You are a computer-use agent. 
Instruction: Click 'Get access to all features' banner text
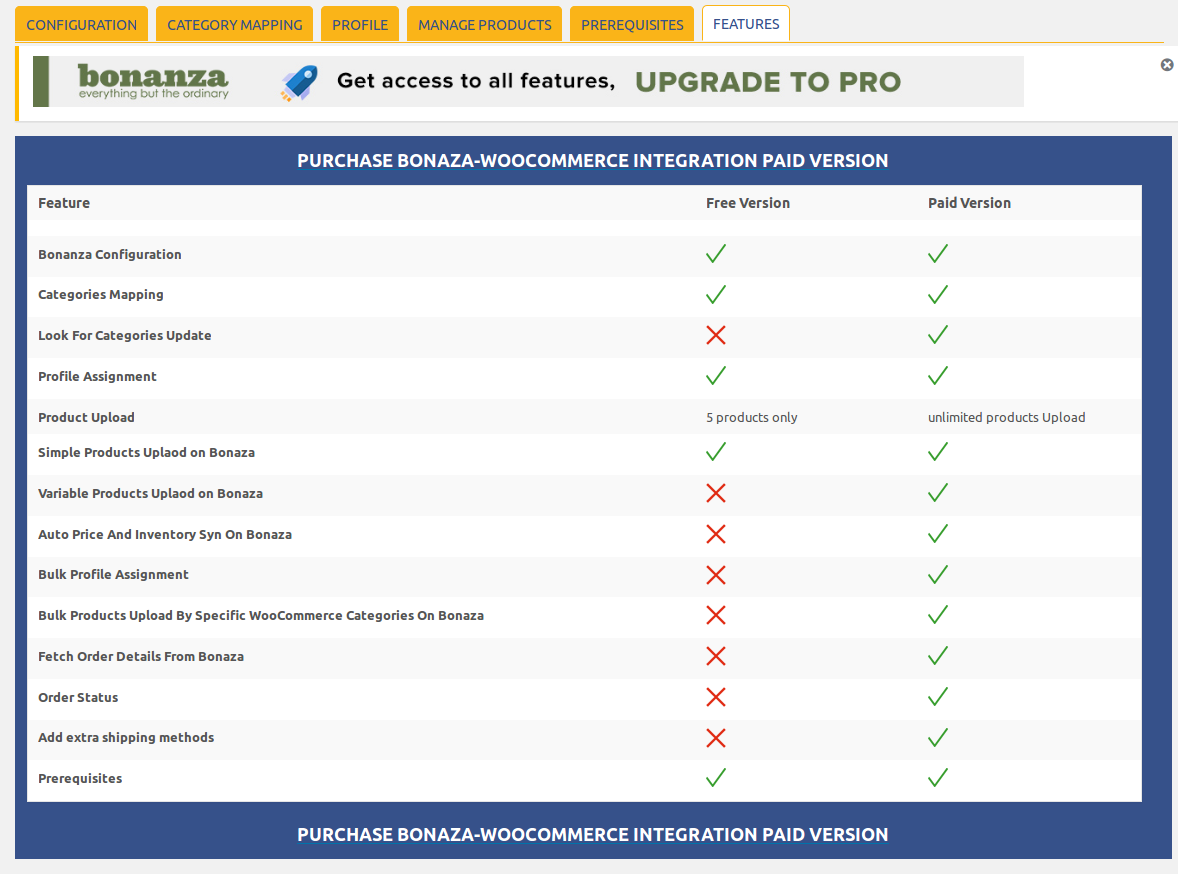pos(476,80)
